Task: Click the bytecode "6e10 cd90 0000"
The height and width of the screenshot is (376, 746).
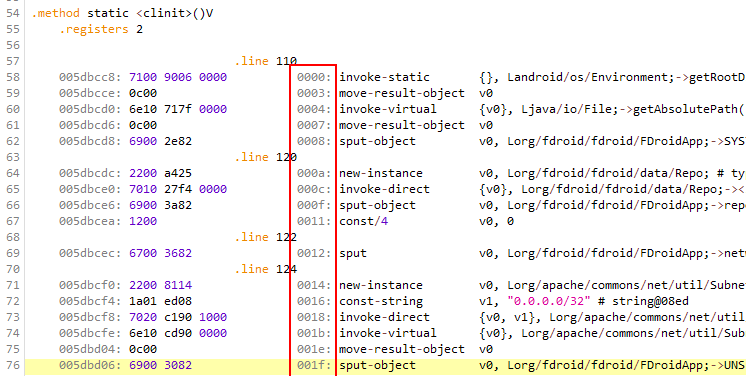Action: coord(178,333)
